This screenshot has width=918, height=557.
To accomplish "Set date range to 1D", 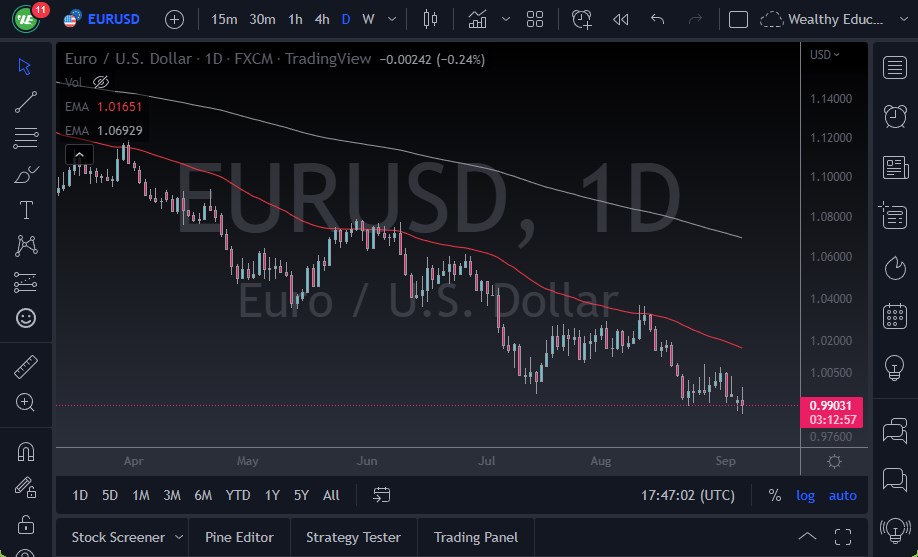I will [80, 496].
